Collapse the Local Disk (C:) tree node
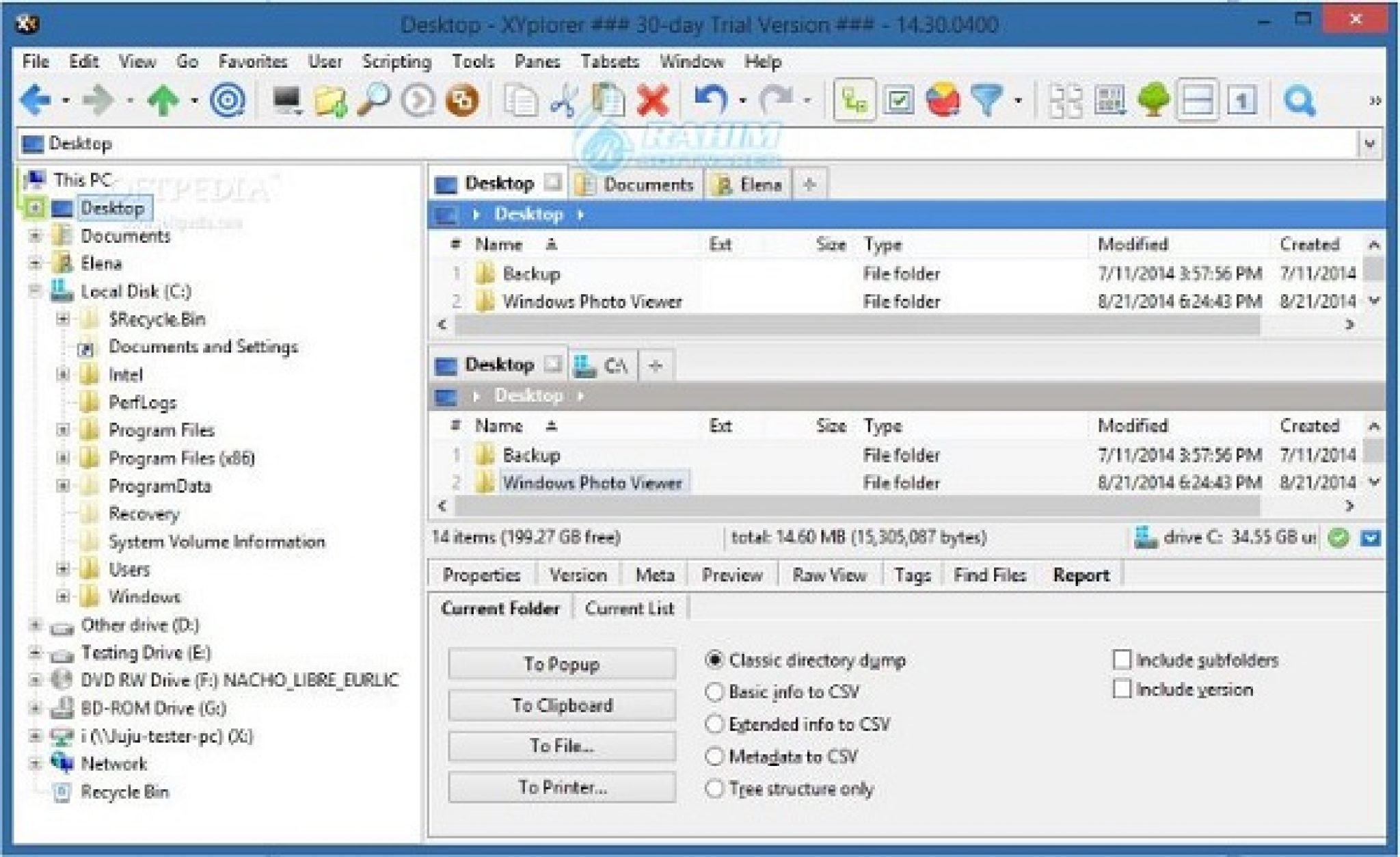The height and width of the screenshot is (857, 1400). (35, 291)
